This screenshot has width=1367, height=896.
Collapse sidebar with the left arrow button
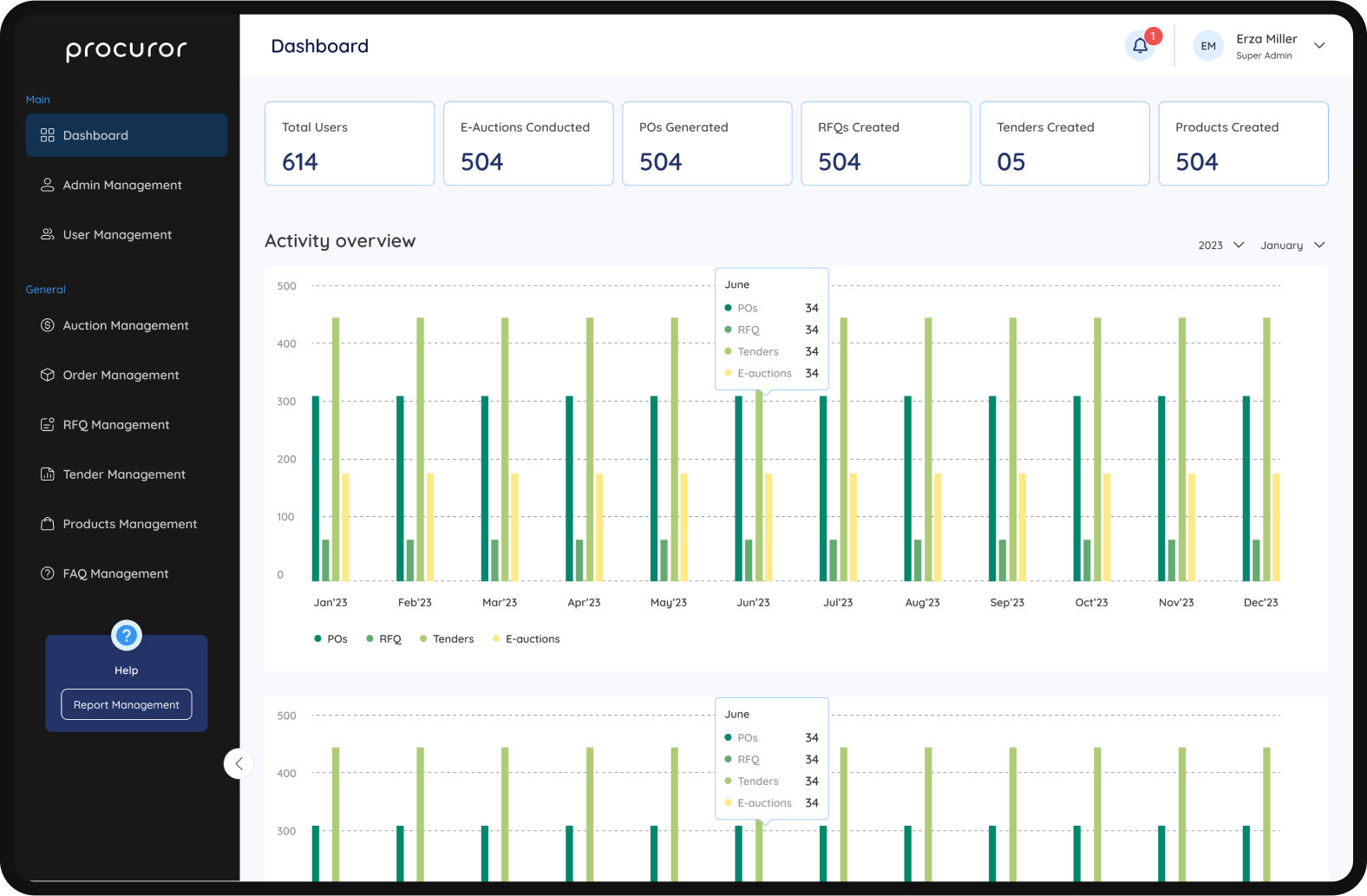pos(239,763)
